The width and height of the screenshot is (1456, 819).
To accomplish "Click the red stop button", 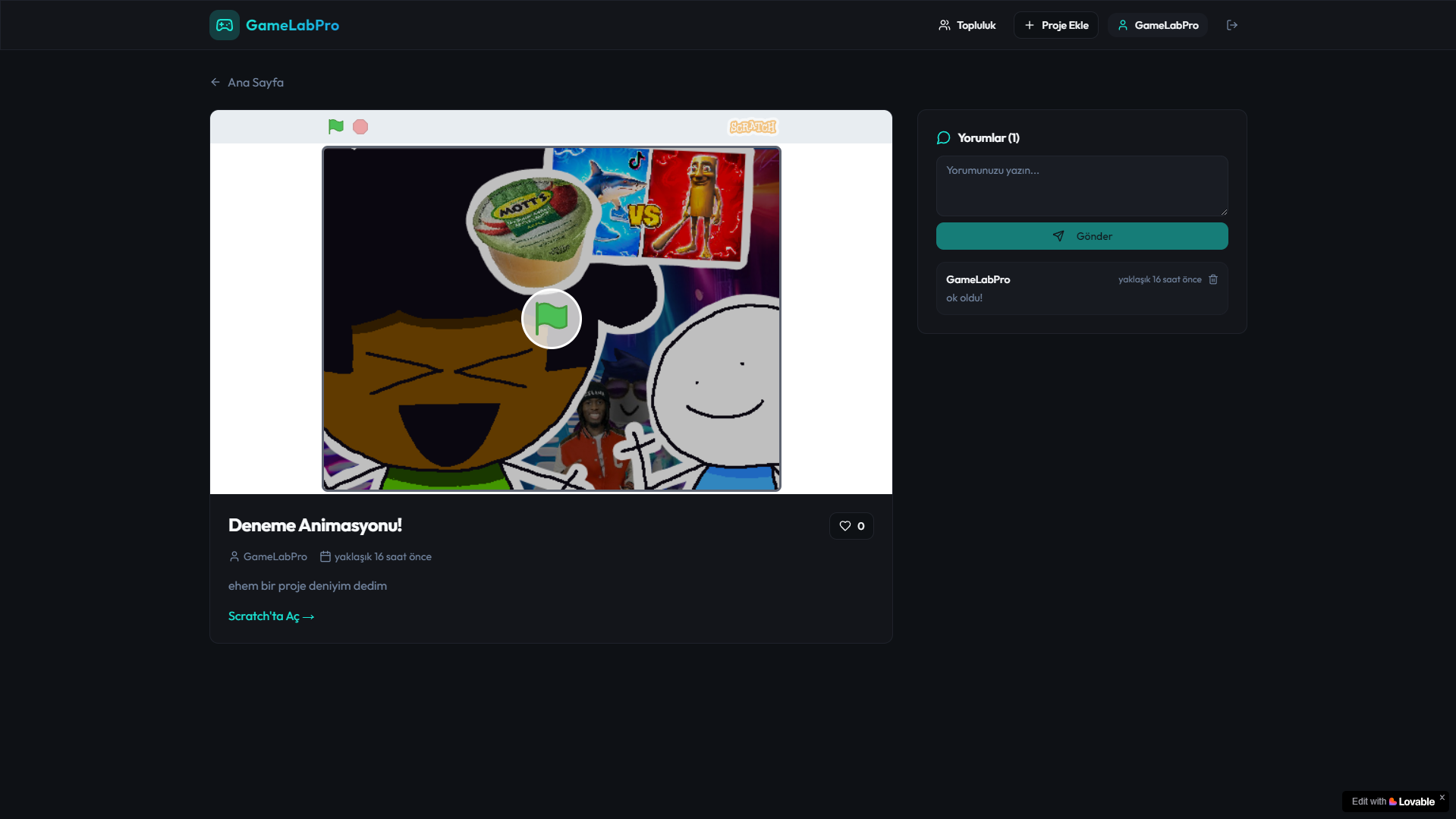I will click(x=360, y=127).
